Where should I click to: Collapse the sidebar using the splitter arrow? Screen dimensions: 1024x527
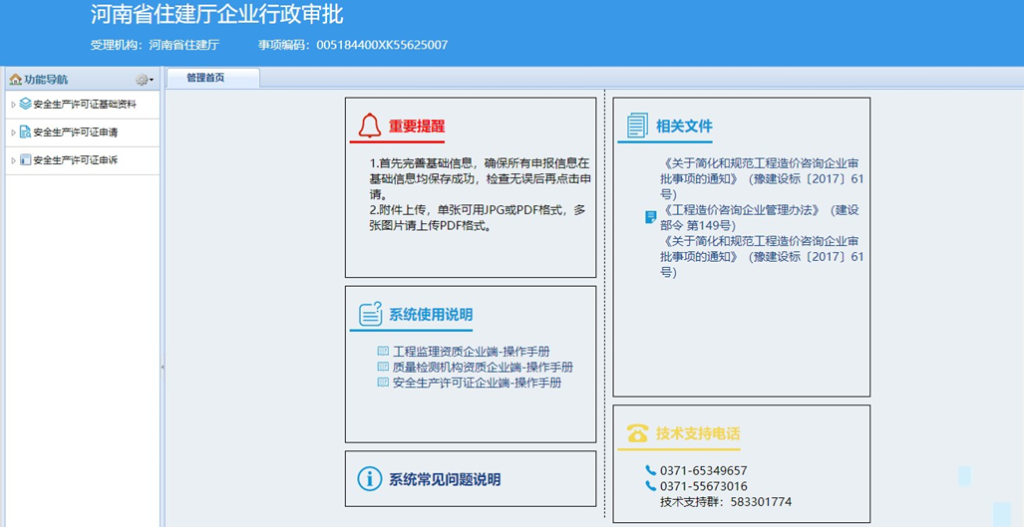[162, 368]
